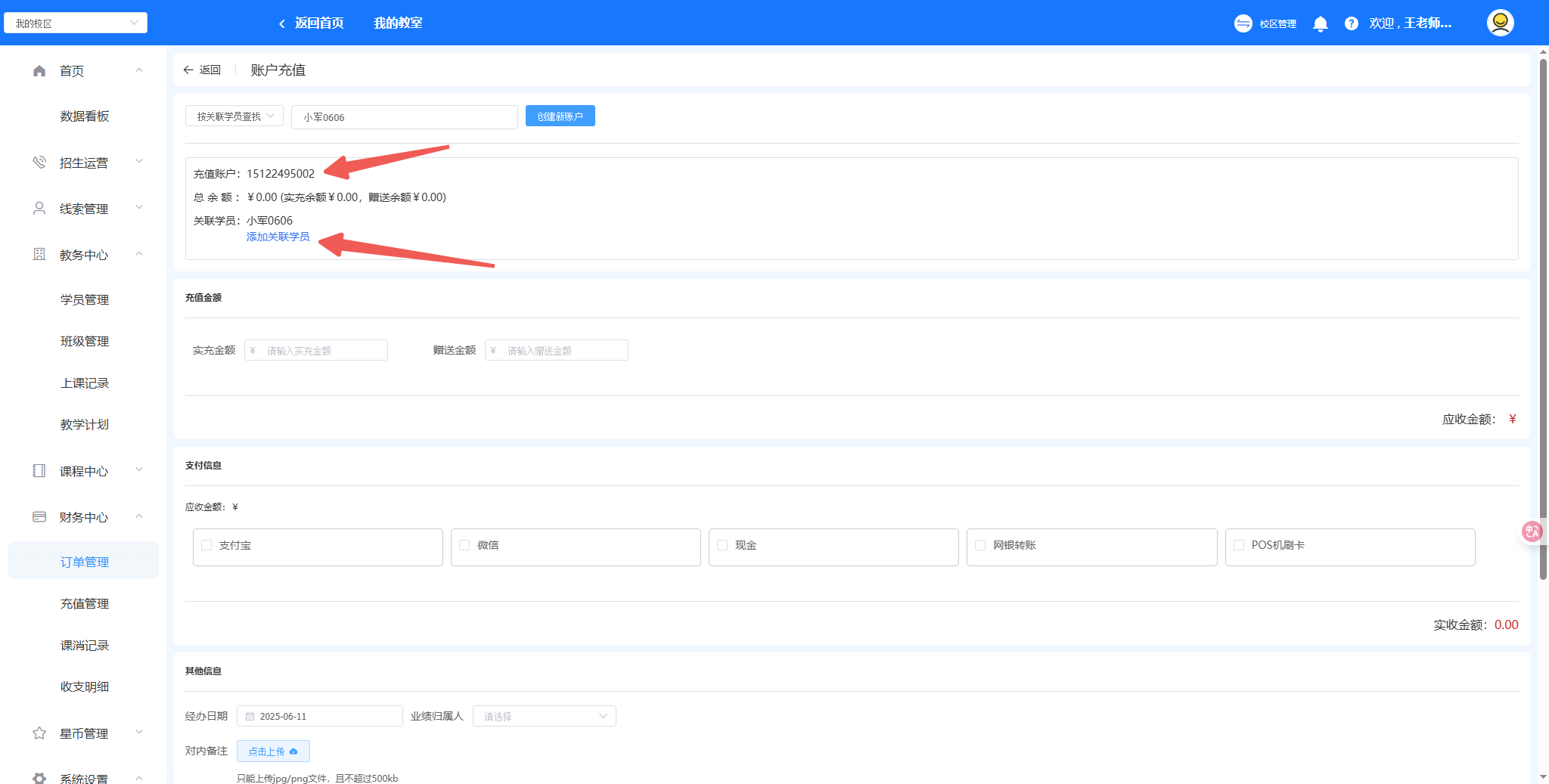This screenshot has height=784, width=1549.
Task: Open the 我的校区 campus dropdown
Action: tap(76, 23)
